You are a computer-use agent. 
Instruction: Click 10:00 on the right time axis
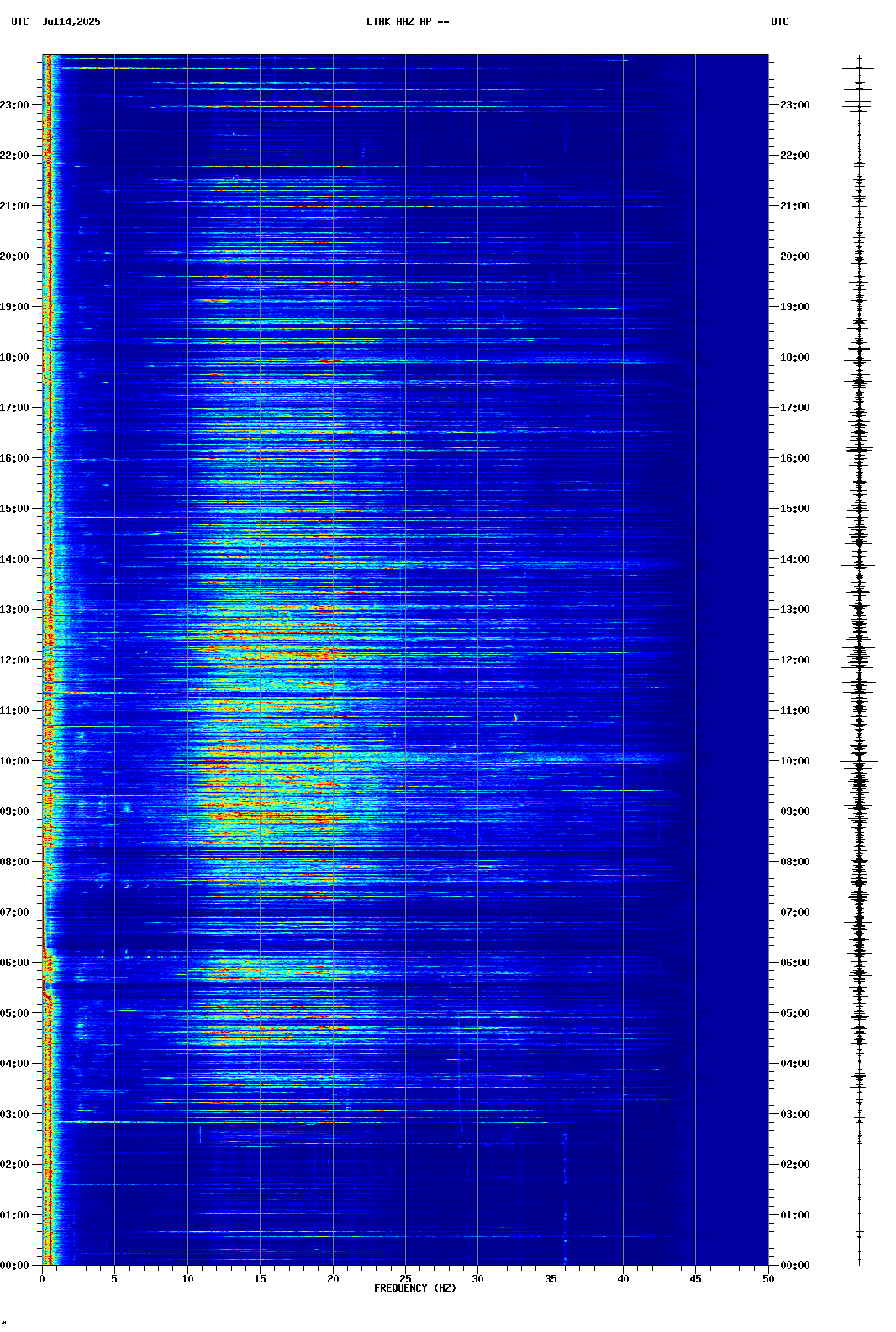pos(795,761)
